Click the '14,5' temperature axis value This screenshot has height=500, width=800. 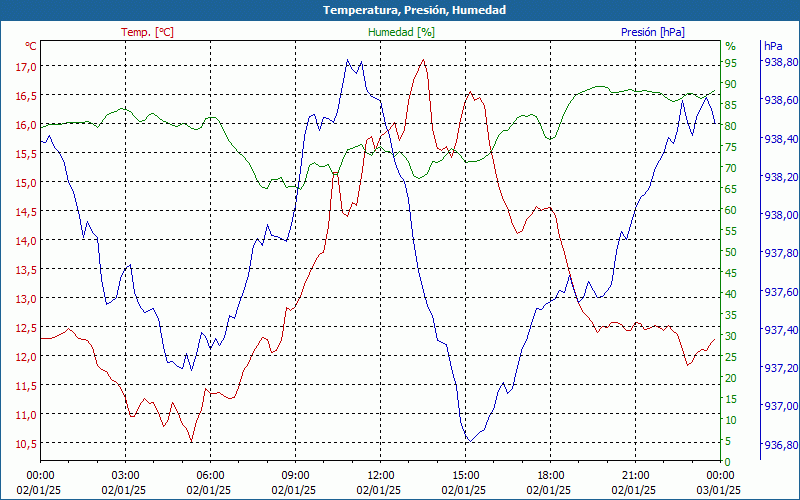coord(24,212)
